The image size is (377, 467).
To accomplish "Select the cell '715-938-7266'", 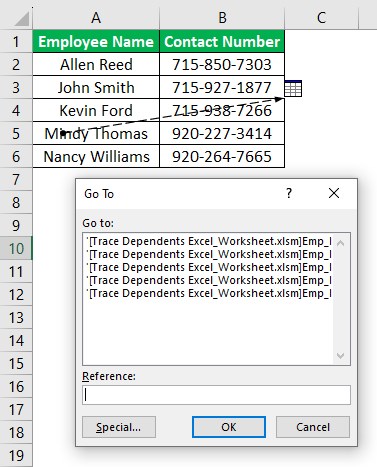I will [222, 111].
